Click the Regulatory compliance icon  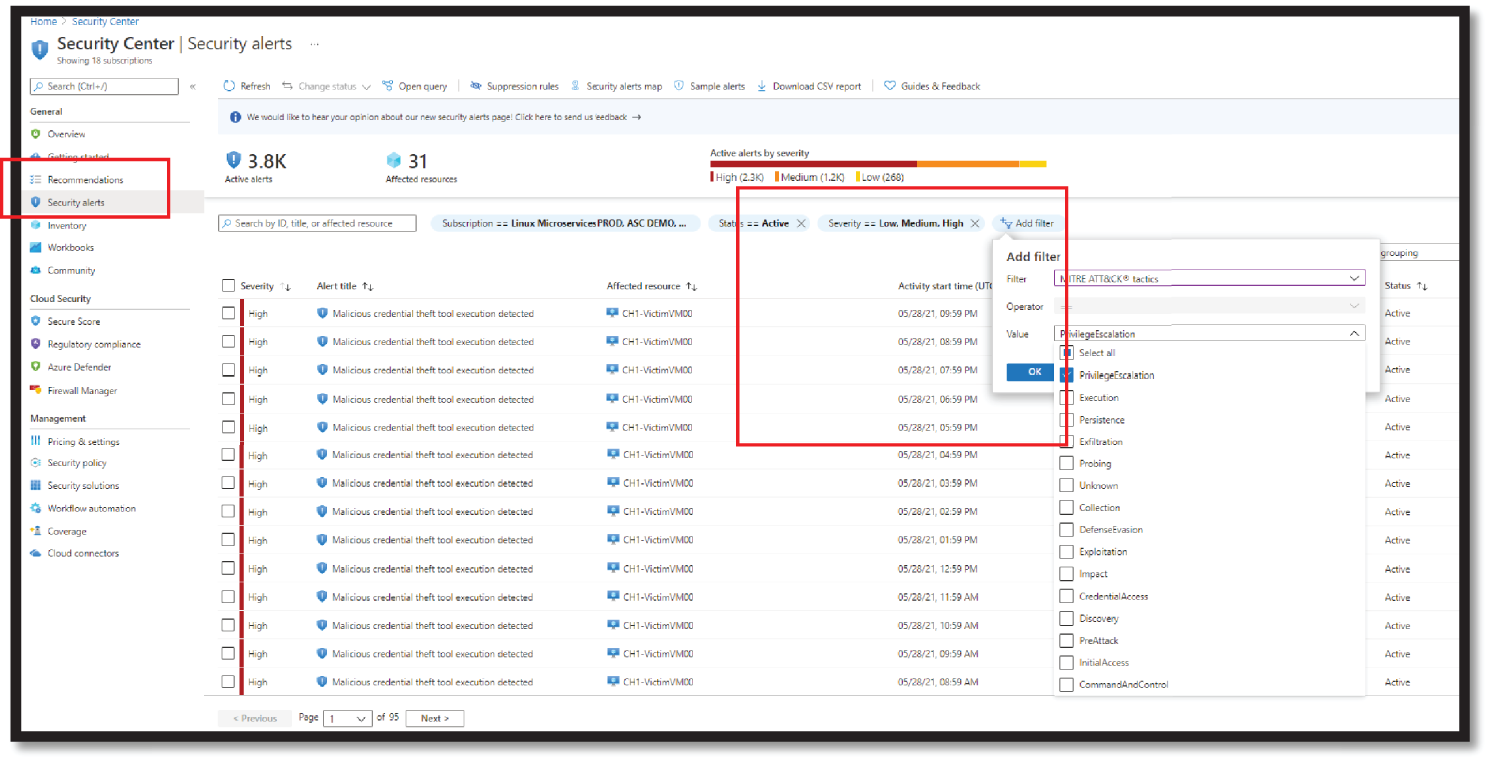coord(36,344)
